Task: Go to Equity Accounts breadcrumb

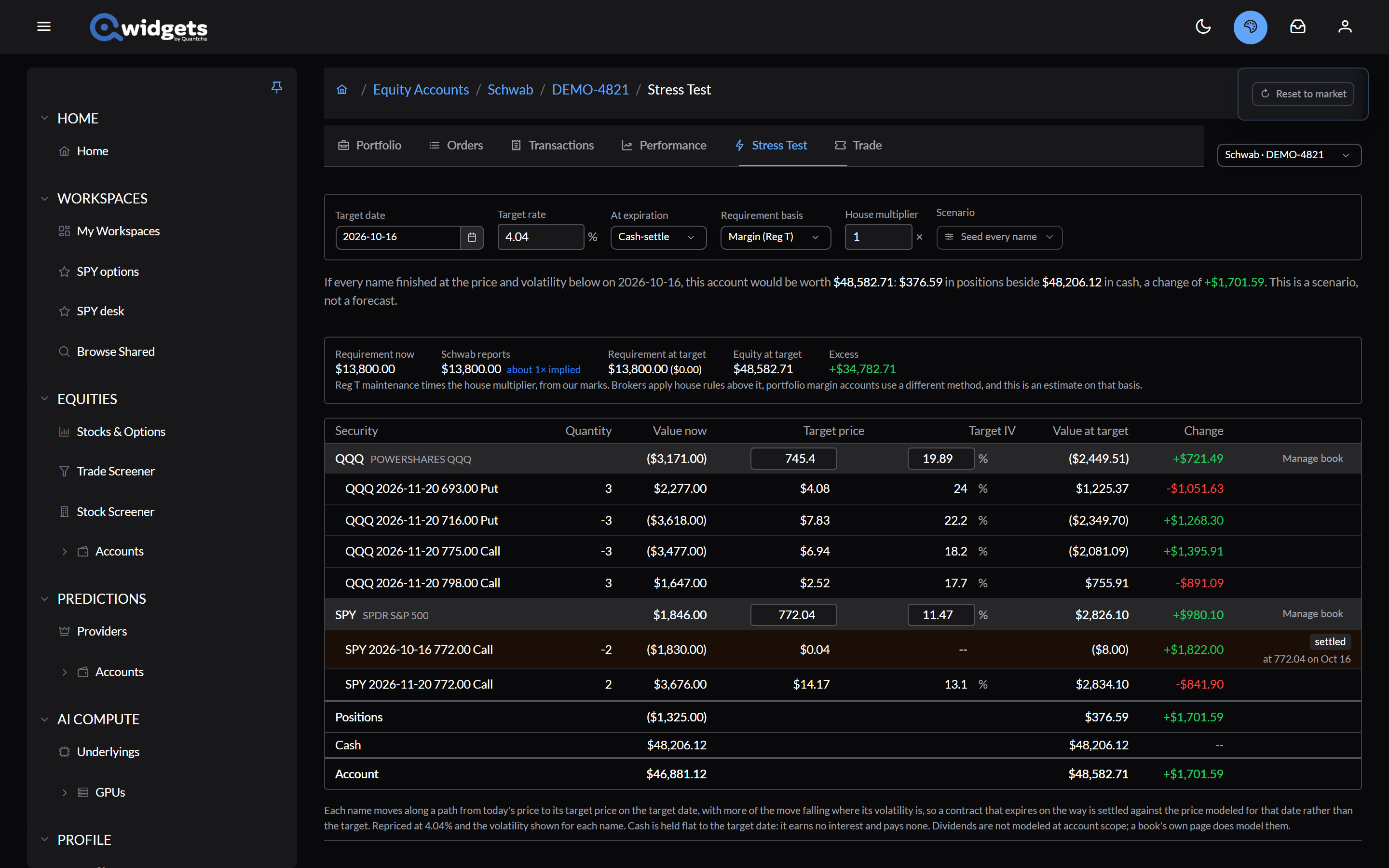Action: coord(421,90)
